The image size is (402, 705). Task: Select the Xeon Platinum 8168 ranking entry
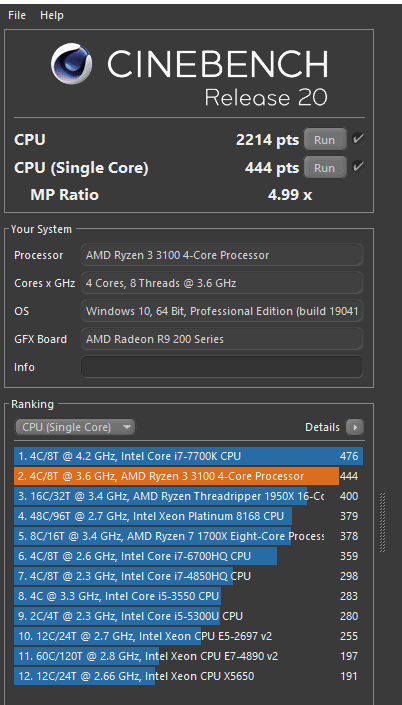(188, 516)
